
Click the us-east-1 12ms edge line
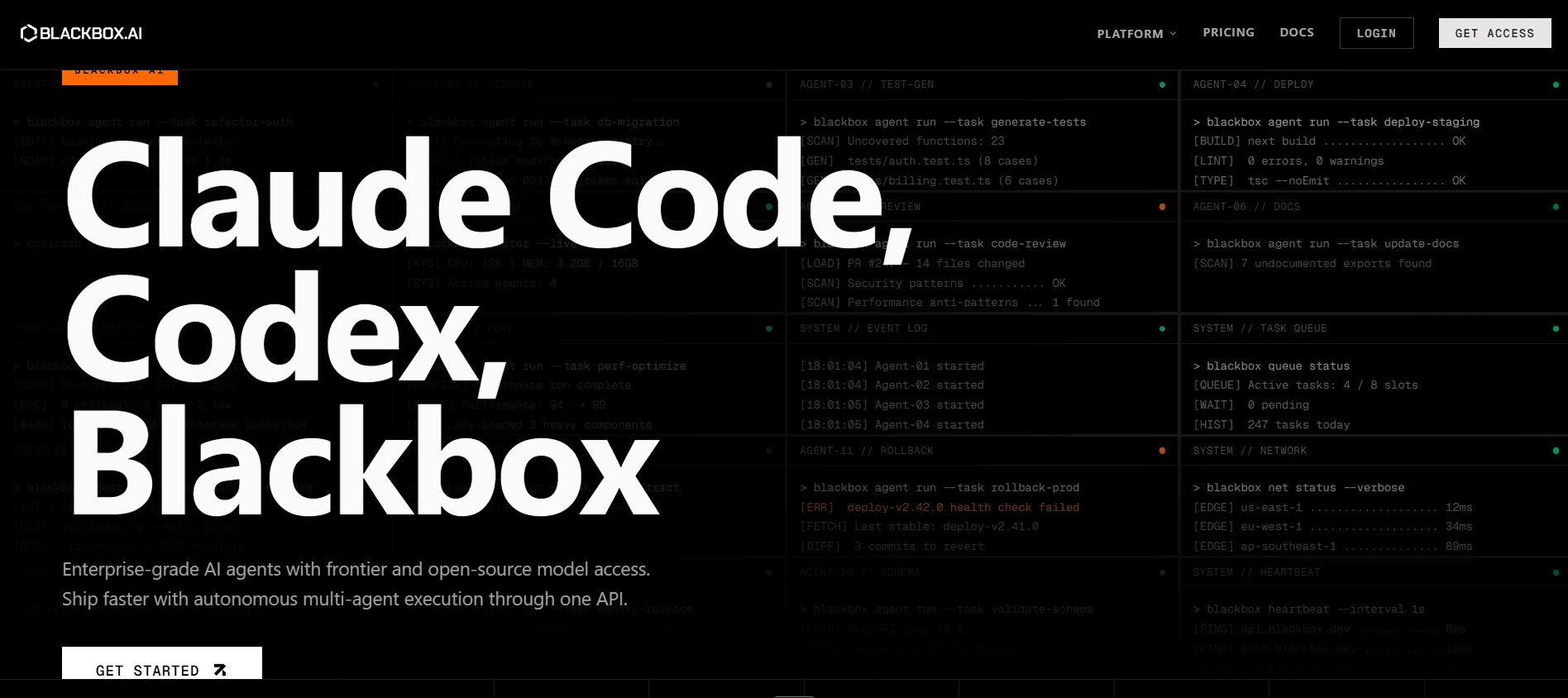coord(1332,508)
